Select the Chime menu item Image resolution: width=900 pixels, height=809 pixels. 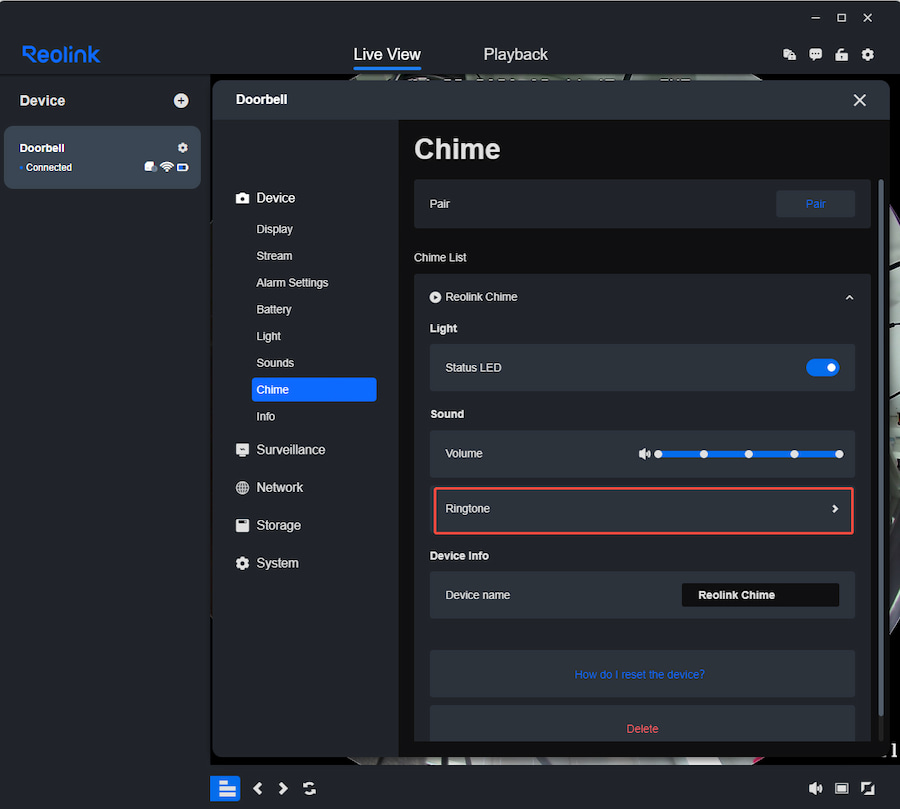coord(314,389)
